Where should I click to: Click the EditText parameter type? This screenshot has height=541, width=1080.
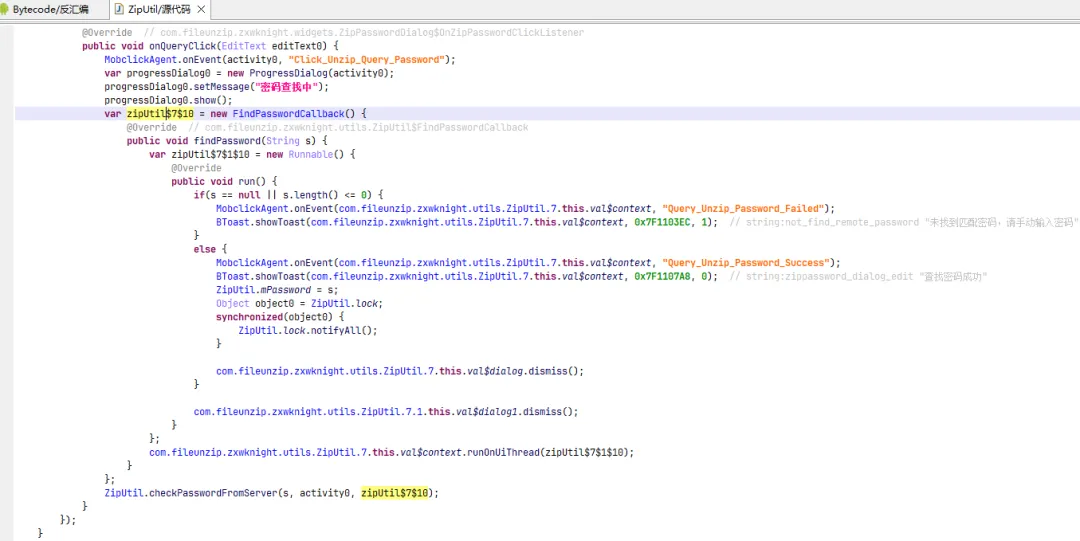coord(244,46)
